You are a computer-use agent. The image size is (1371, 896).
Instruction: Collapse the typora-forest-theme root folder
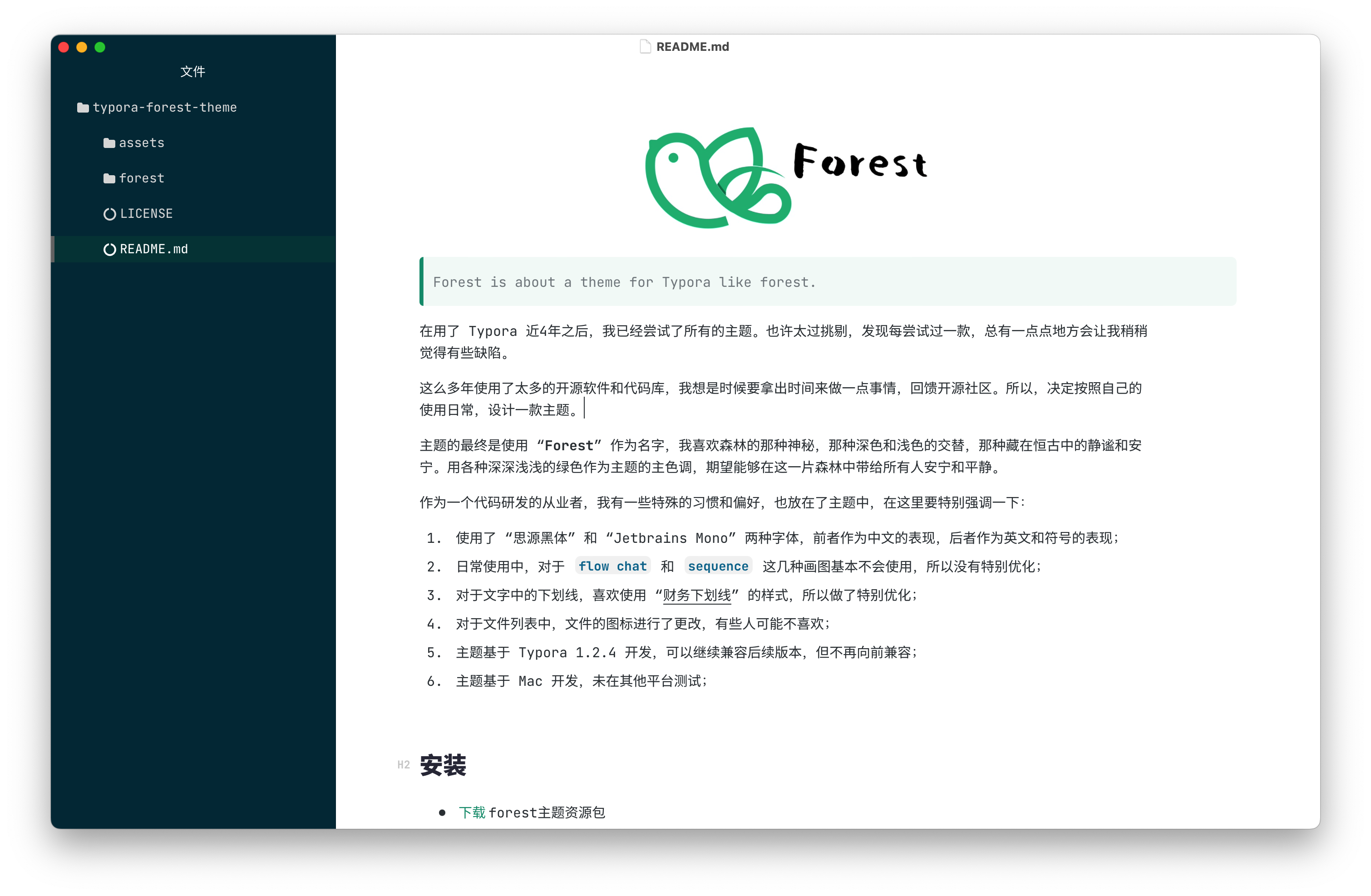tap(165, 108)
